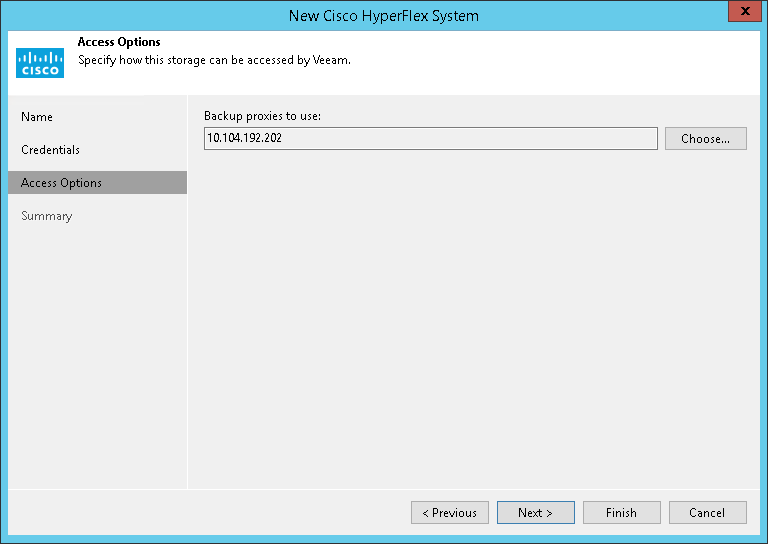Image resolution: width=768 pixels, height=544 pixels.
Task: Click the New Cisco HyperFlex System title bar
Action: pyautogui.click(x=384, y=16)
